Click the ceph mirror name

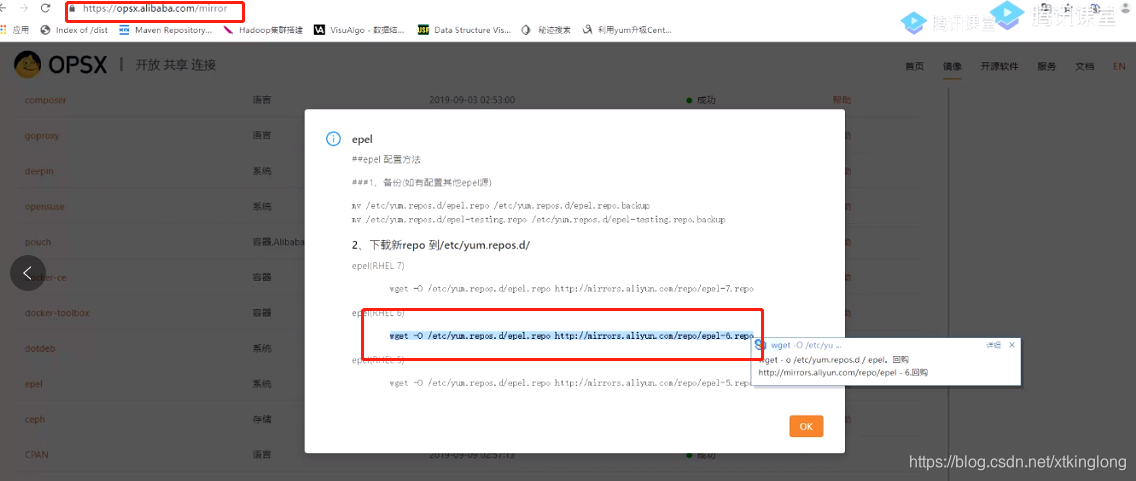35,419
